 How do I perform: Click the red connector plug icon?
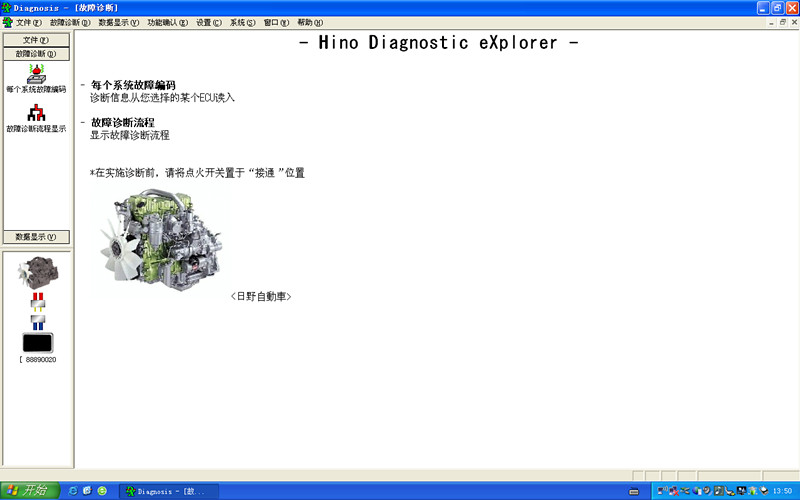[38, 302]
